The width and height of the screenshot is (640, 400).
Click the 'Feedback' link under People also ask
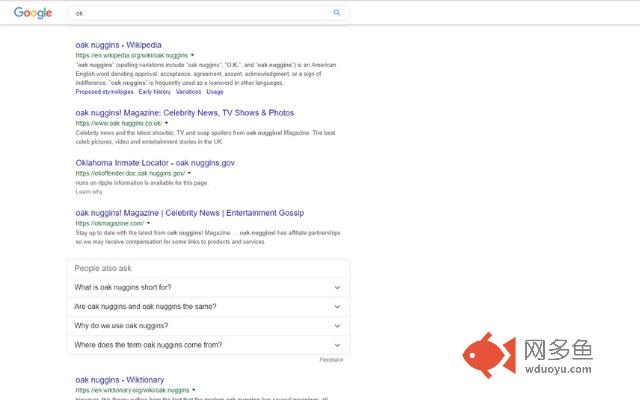click(x=331, y=360)
